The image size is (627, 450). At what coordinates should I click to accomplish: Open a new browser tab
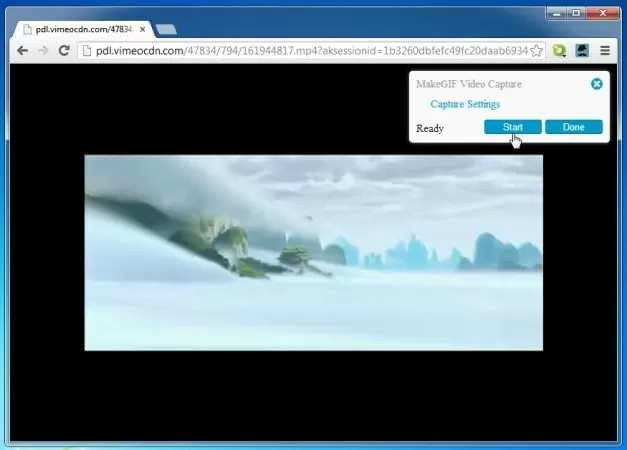[166, 29]
